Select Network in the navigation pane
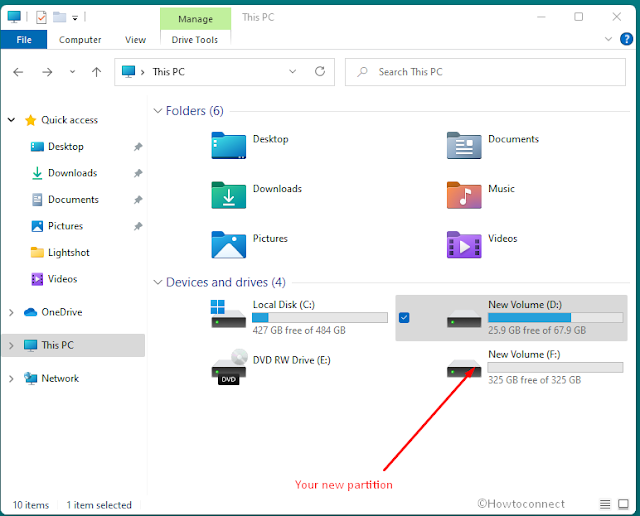Image resolution: width=640 pixels, height=516 pixels. [60, 378]
